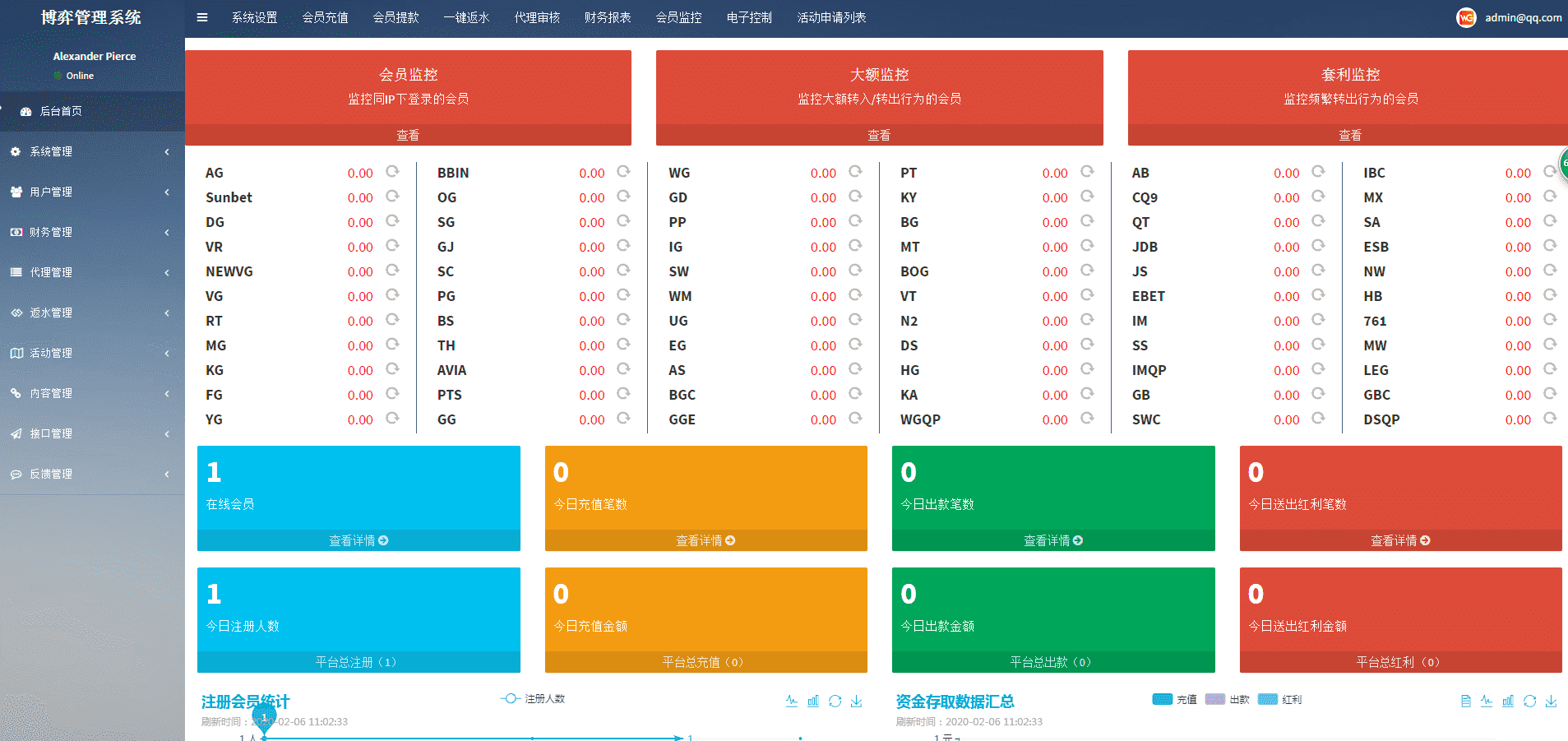Refresh the NEWVG balance
Screen dimensions: 1568x741
click(392, 270)
